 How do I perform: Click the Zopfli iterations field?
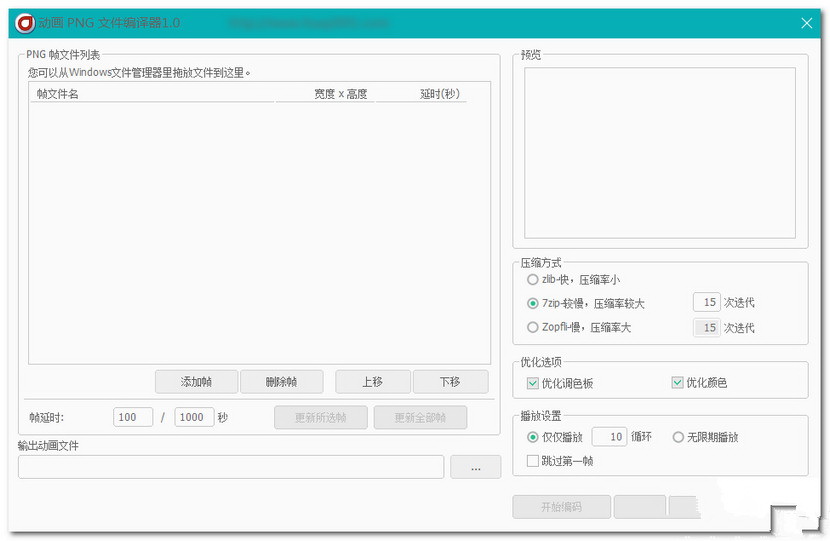coord(707,328)
